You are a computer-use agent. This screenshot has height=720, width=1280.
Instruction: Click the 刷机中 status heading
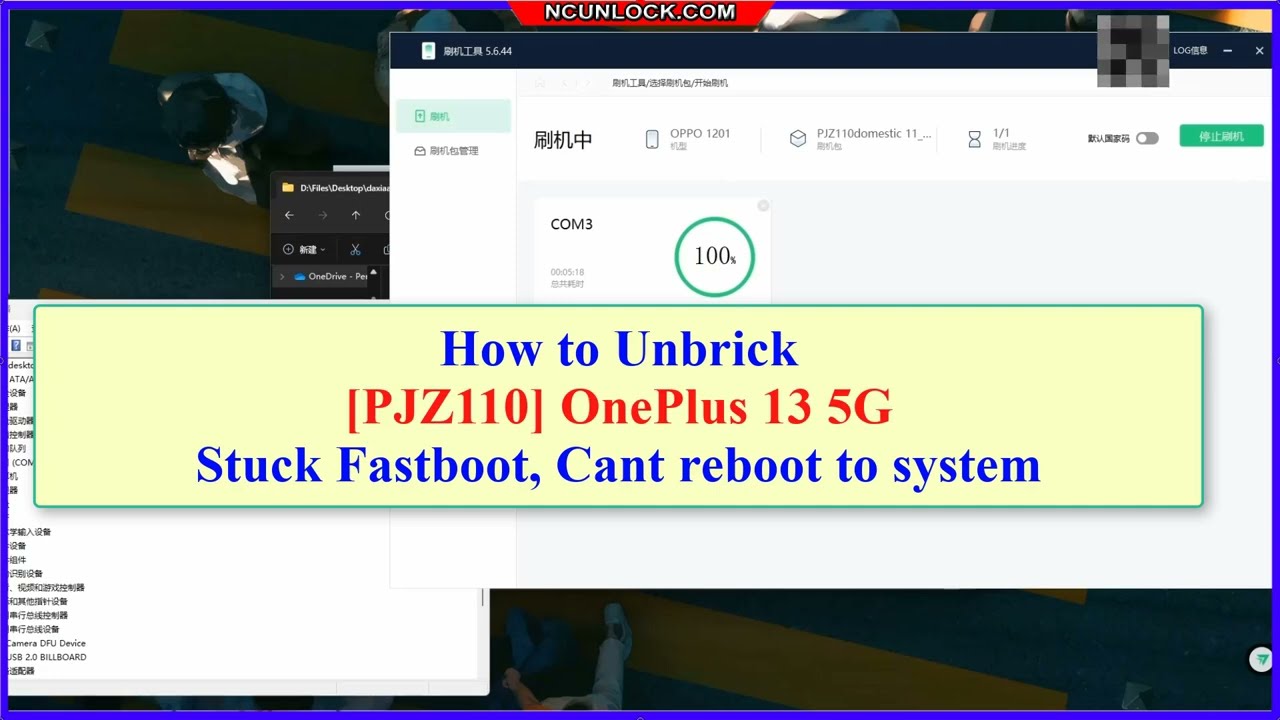[563, 140]
